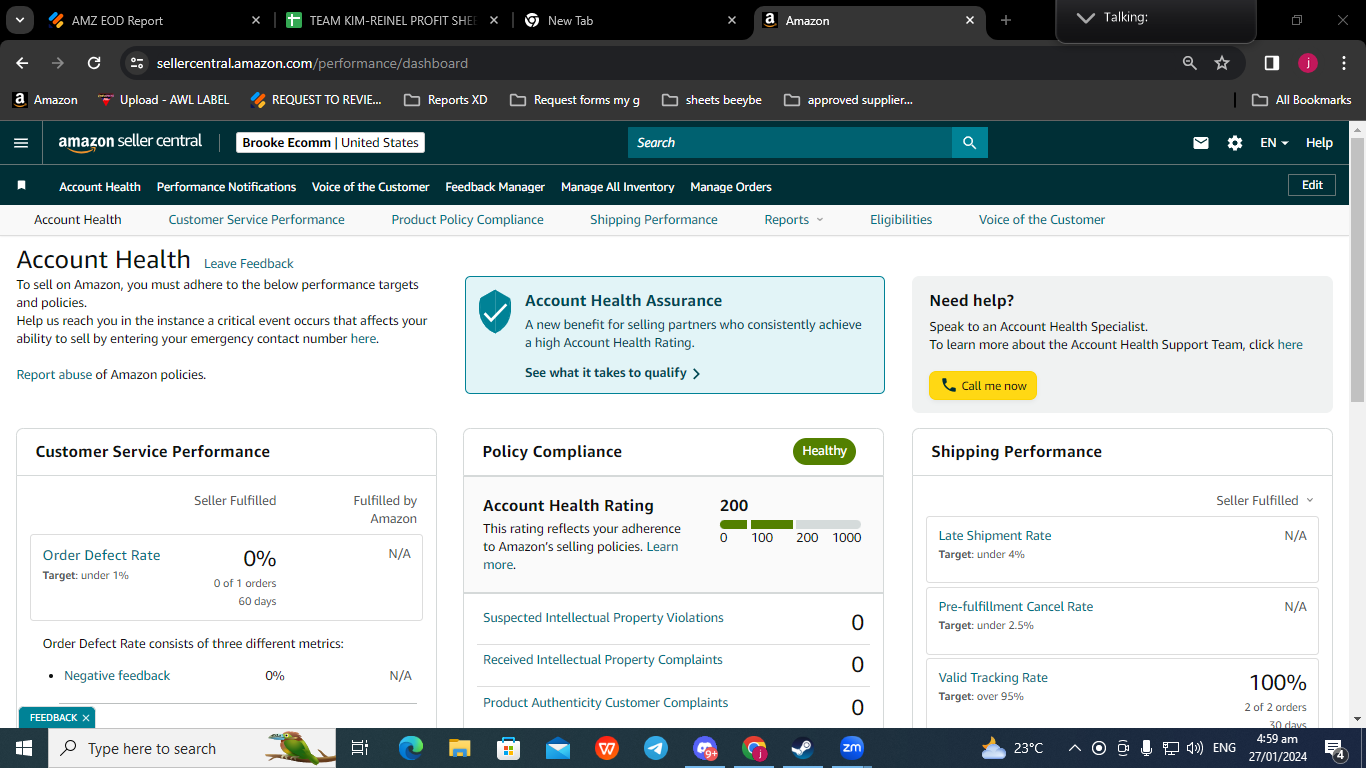The height and width of the screenshot is (768, 1366).
Task: Click the magnifier search button in Seller Central
Action: tap(969, 143)
